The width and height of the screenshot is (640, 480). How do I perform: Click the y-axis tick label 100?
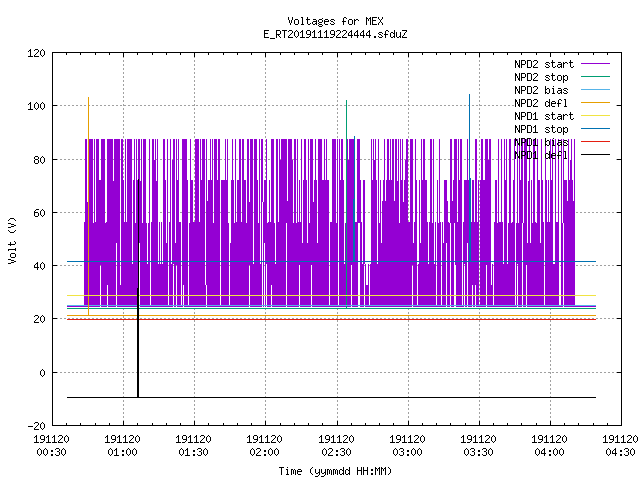click(36, 106)
